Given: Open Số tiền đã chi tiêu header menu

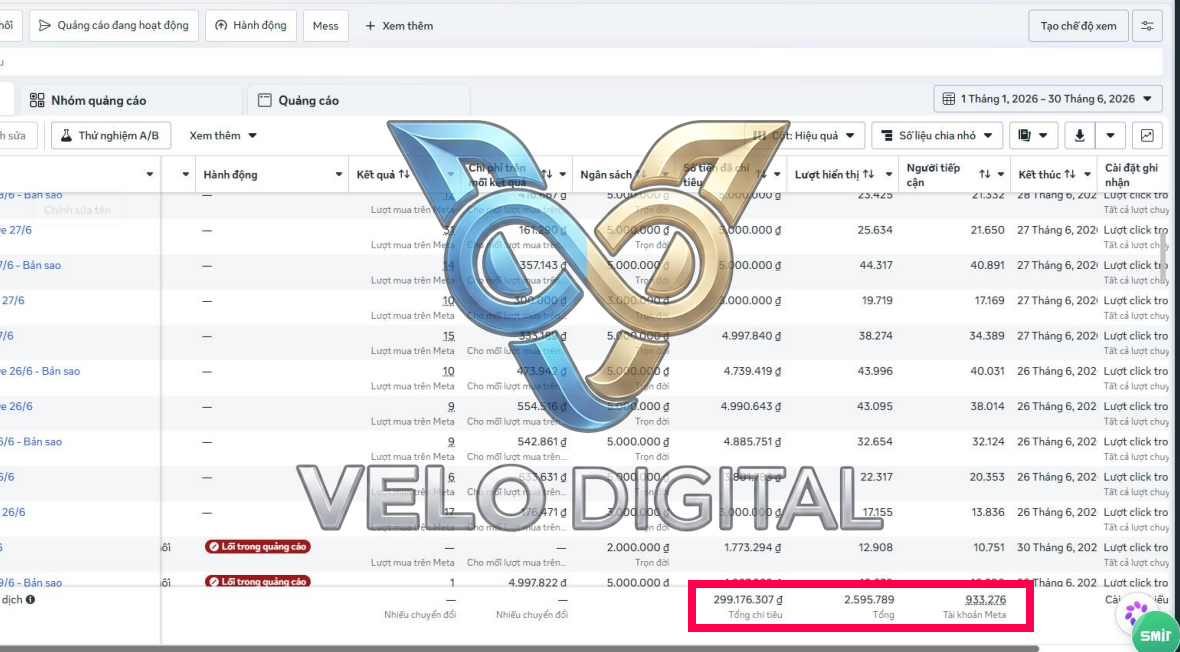Looking at the screenshot, I should pyautogui.click(x=777, y=175).
